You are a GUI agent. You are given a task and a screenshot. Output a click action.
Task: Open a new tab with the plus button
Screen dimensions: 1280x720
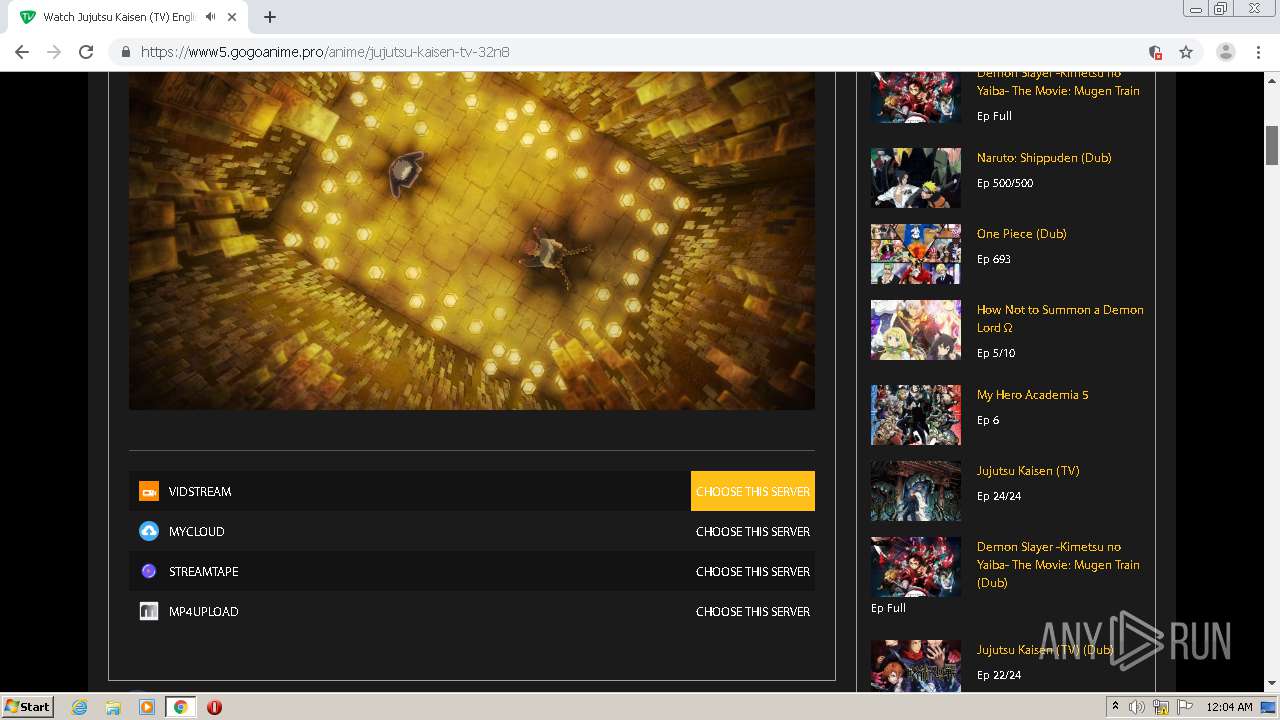click(270, 17)
